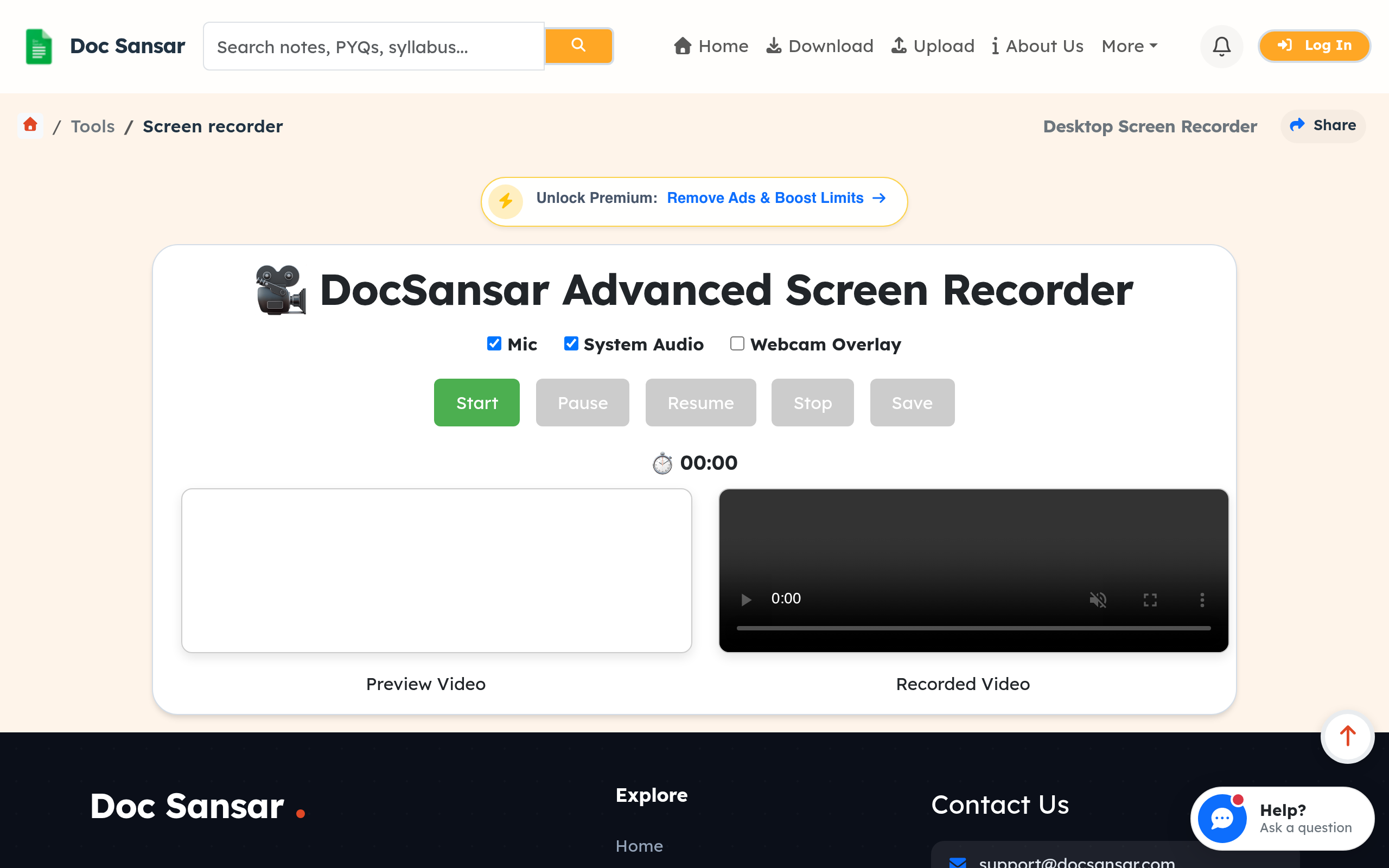Open recorded video three-dot options

1202,599
